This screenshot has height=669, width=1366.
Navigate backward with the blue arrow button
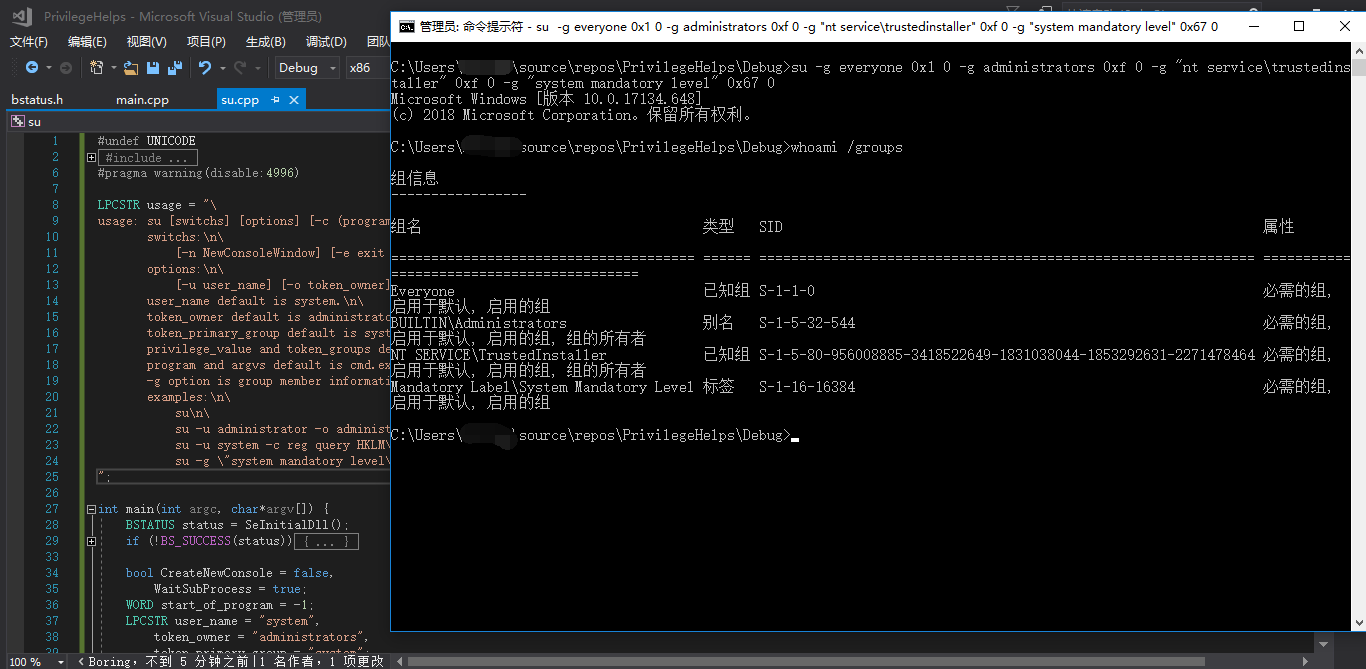point(32,68)
